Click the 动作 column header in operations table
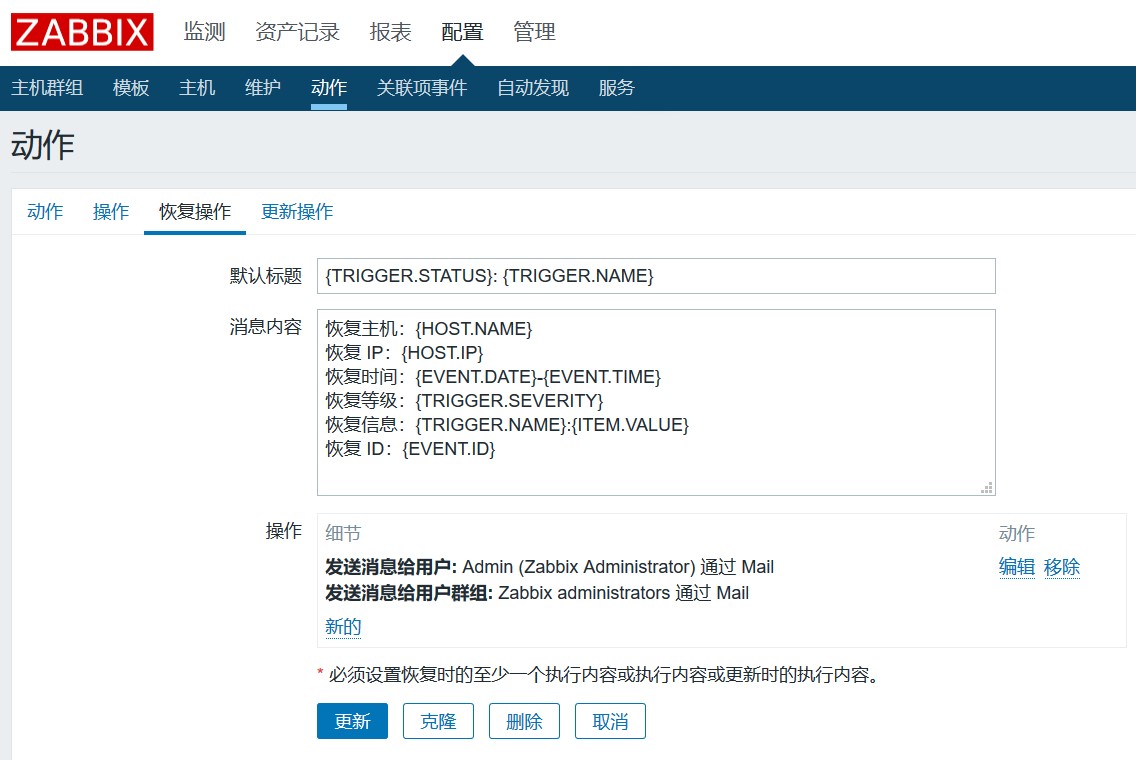Image resolution: width=1136 pixels, height=760 pixels. [1017, 533]
